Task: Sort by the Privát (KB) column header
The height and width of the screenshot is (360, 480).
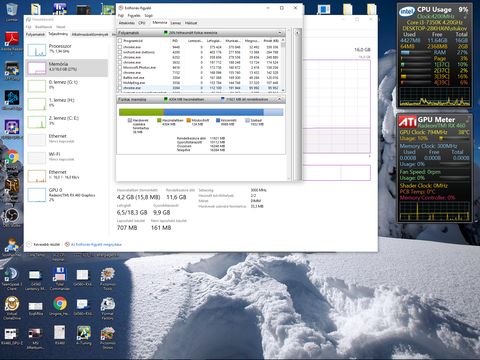Action: tap(271, 41)
